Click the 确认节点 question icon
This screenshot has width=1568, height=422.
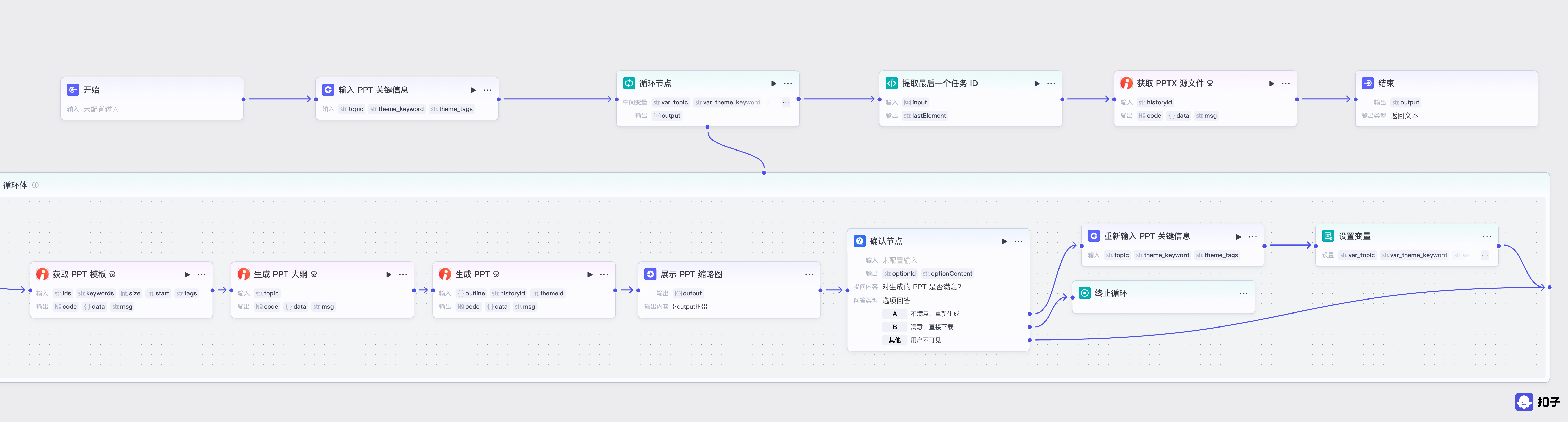(859, 241)
